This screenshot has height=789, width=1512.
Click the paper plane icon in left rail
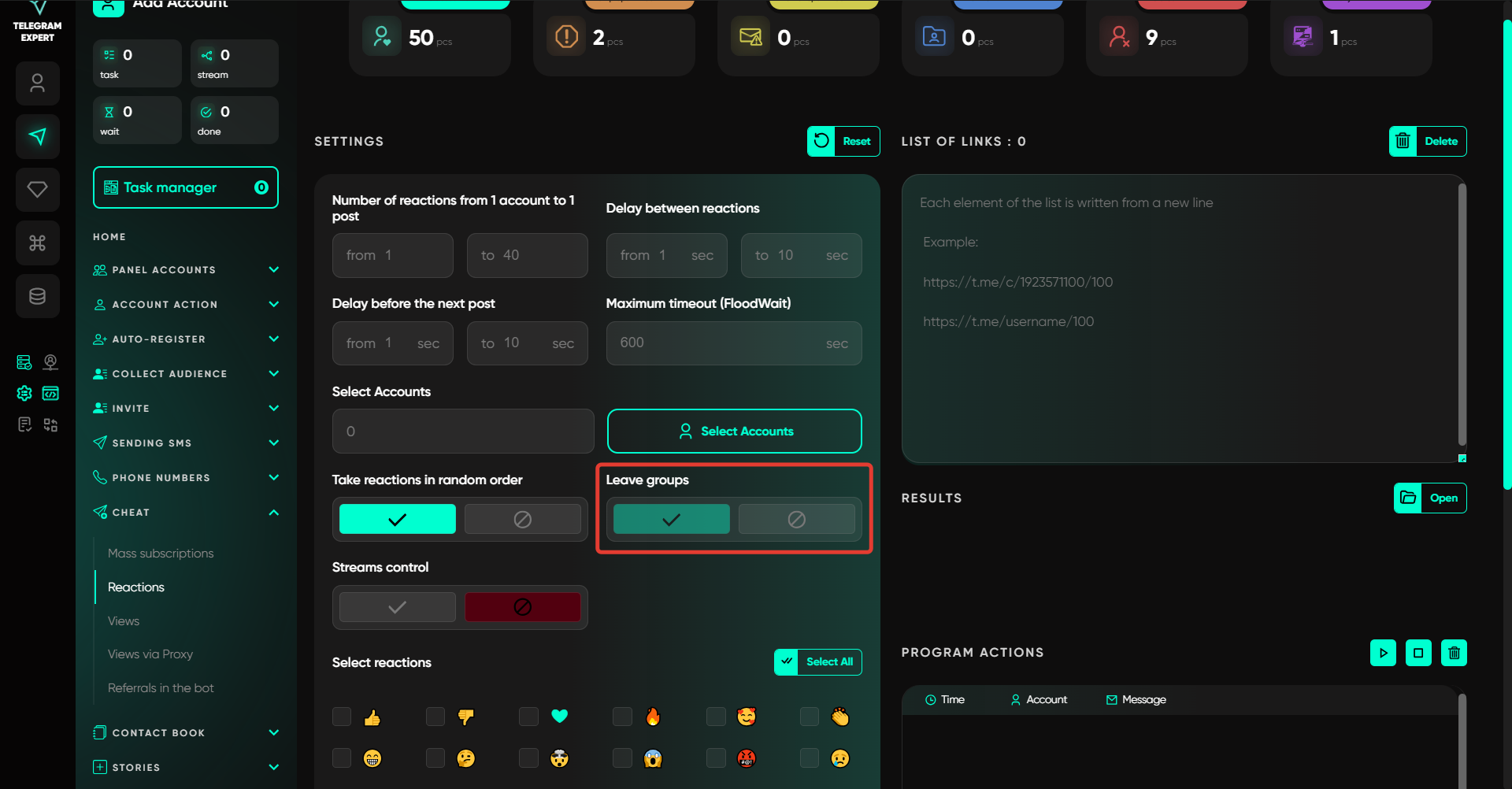37,136
